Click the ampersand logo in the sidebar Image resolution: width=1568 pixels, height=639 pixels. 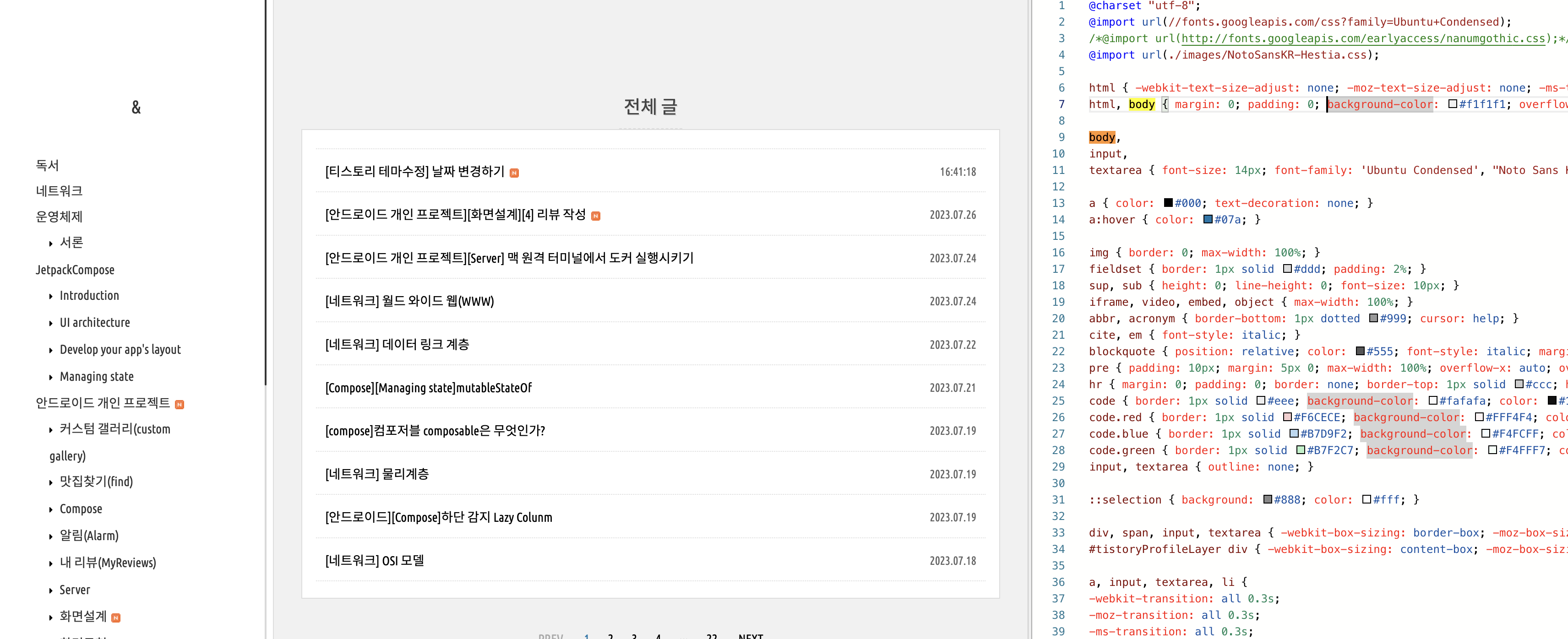click(136, 108)
